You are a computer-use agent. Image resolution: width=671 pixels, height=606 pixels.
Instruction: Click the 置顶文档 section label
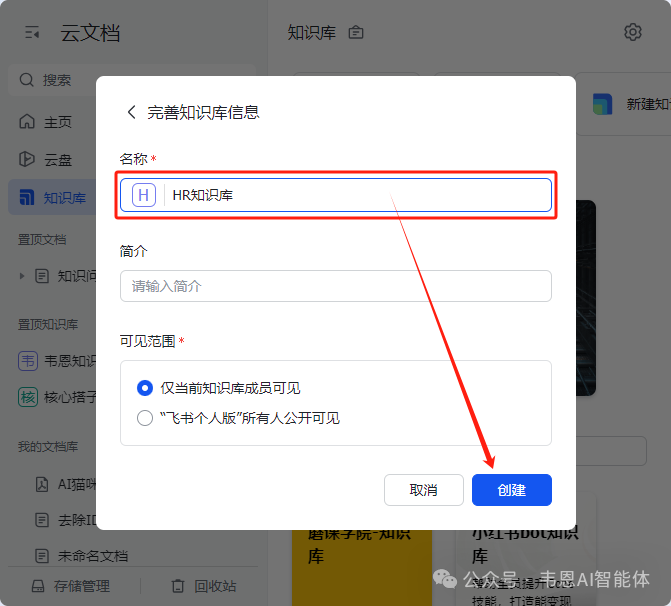[x=42, y=240]
